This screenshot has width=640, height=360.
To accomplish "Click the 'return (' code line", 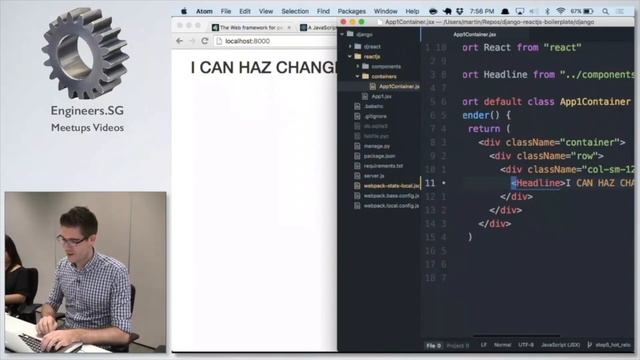I will tap(489, 129).
